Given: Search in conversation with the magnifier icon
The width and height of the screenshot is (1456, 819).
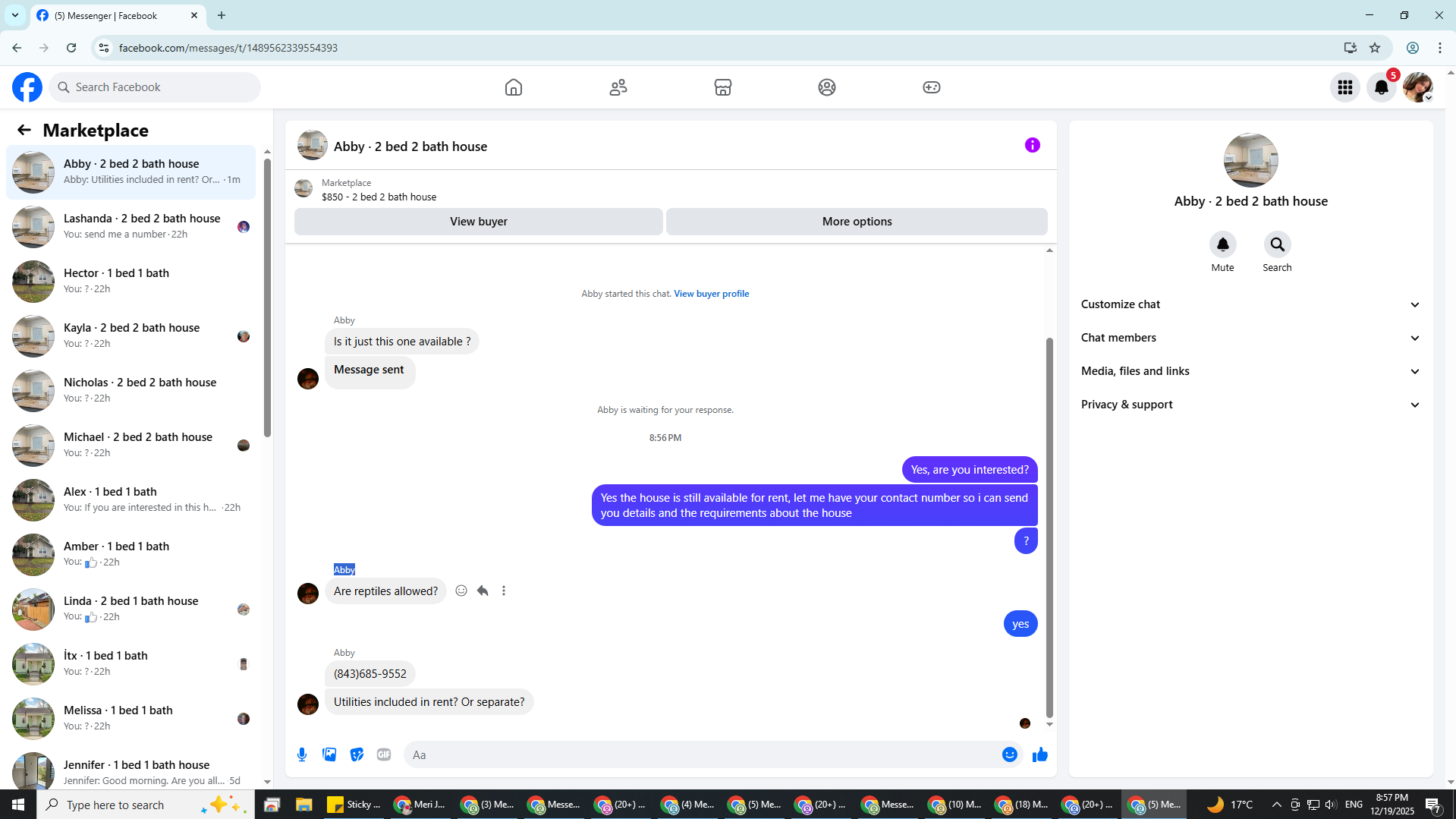Looking at the screenshot, I should (x=1278, y=244).
